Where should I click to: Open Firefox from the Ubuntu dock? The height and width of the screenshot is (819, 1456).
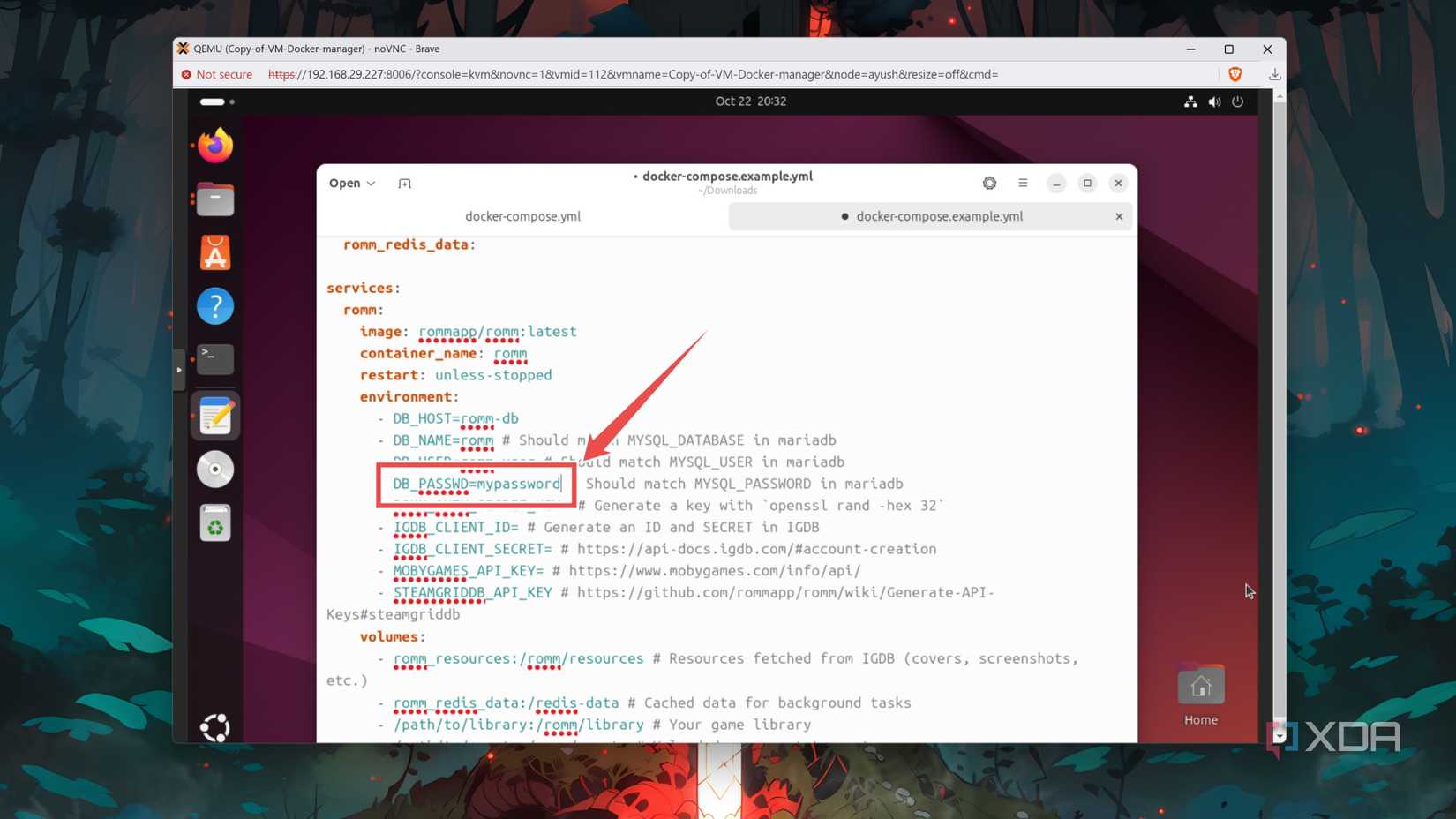coord(214,146)
